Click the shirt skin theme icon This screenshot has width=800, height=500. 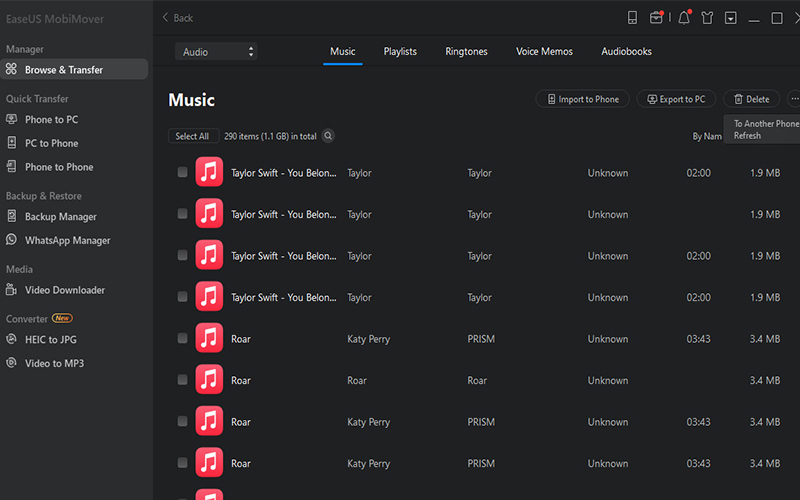point(708,18)
